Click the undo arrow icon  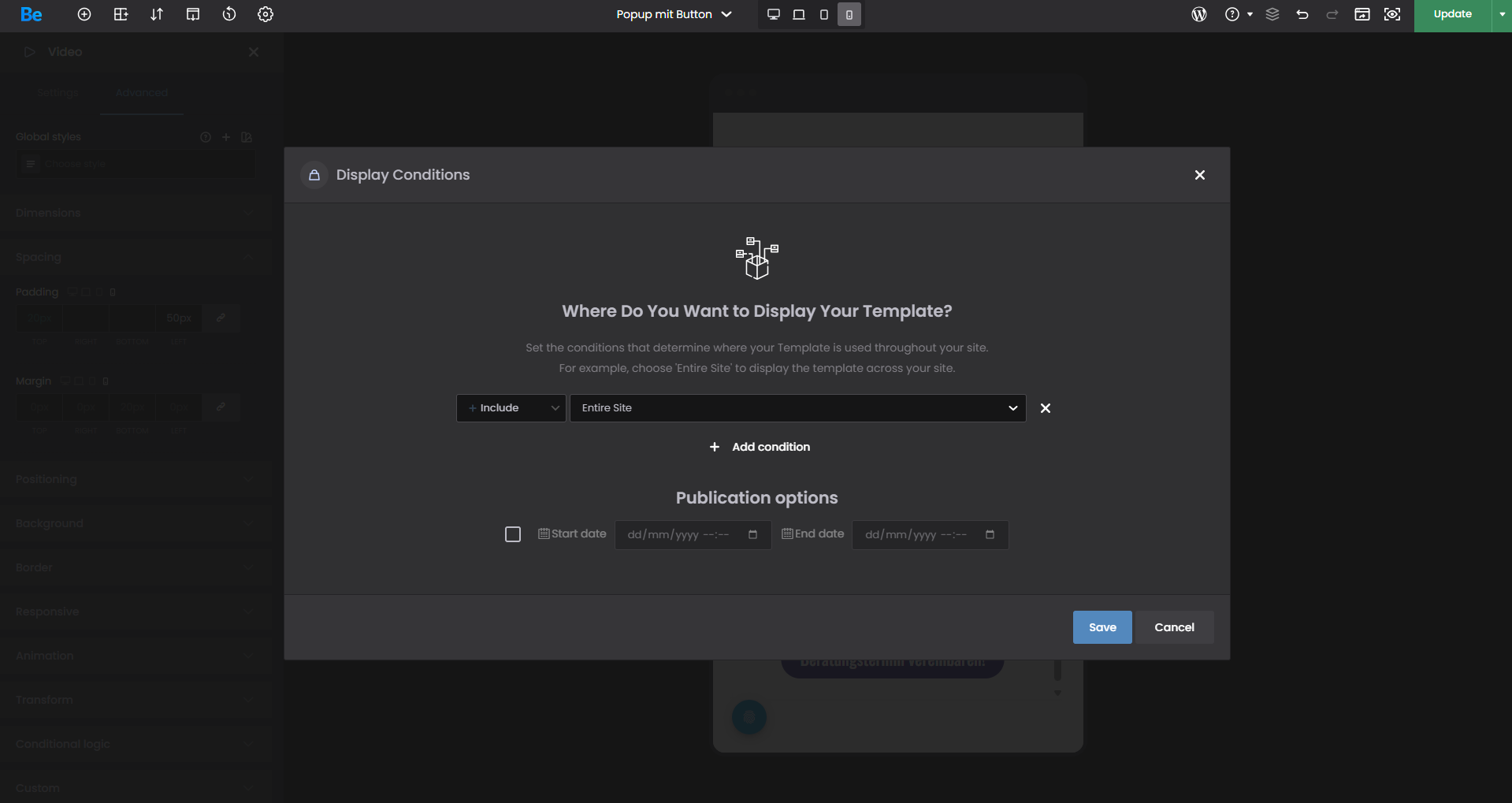[1302, 14]
